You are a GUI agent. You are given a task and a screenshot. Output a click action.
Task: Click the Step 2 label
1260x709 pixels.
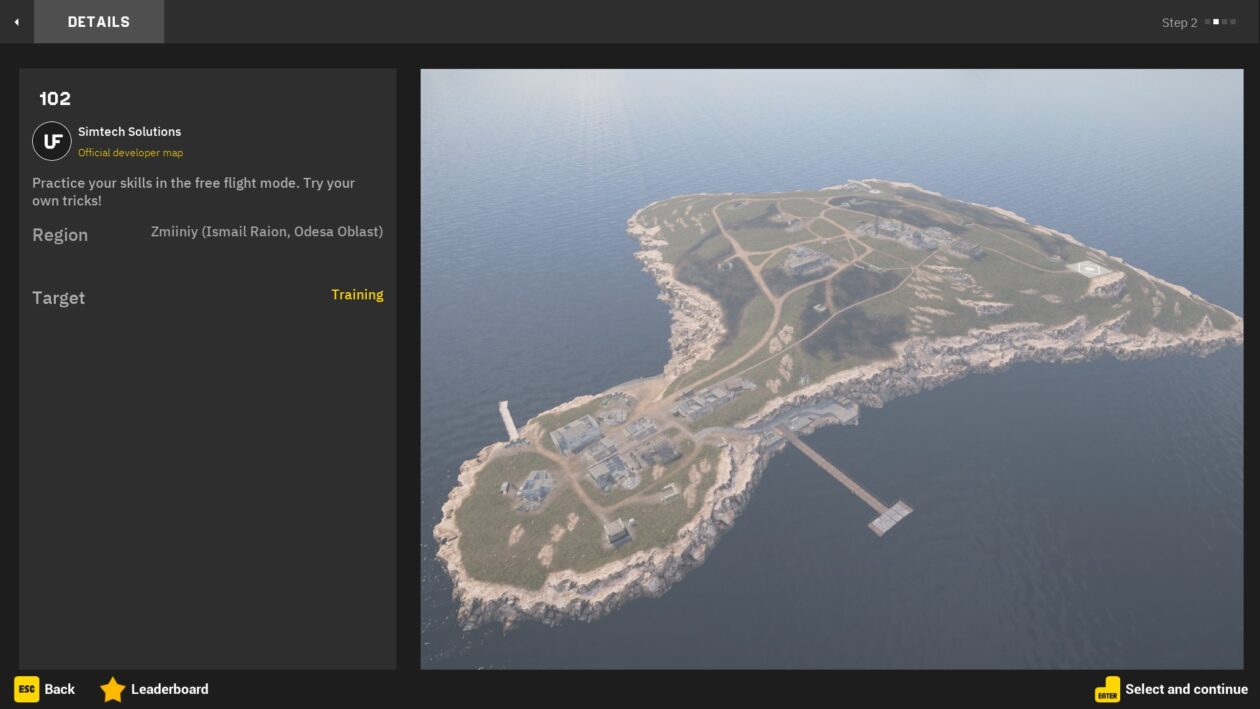point(1179,23)
